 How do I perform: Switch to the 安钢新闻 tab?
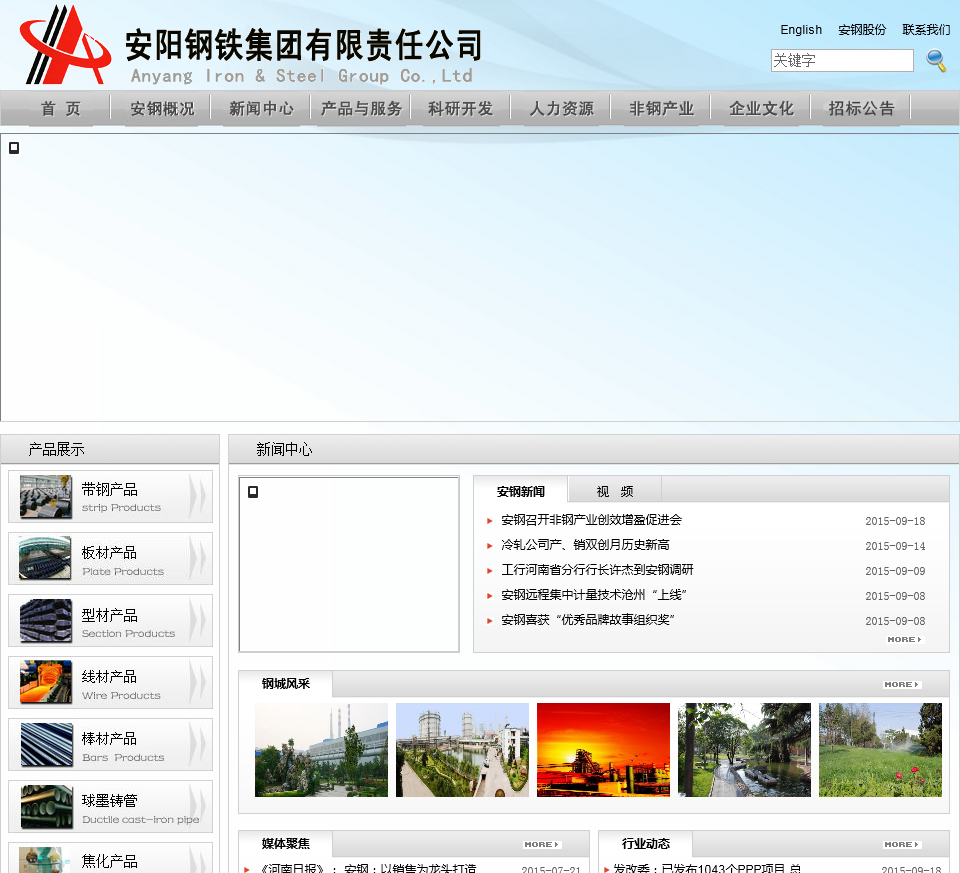click(520, 491)
